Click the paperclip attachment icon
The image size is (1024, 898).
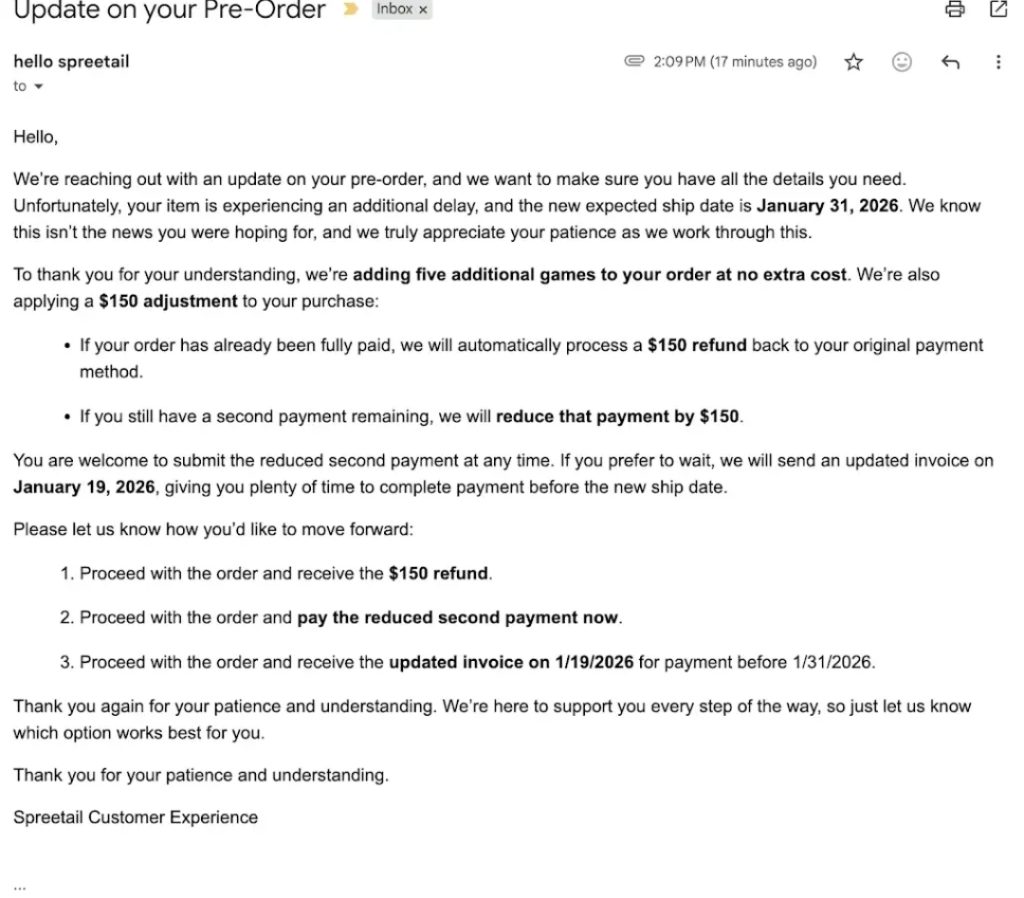click(634, 62)
